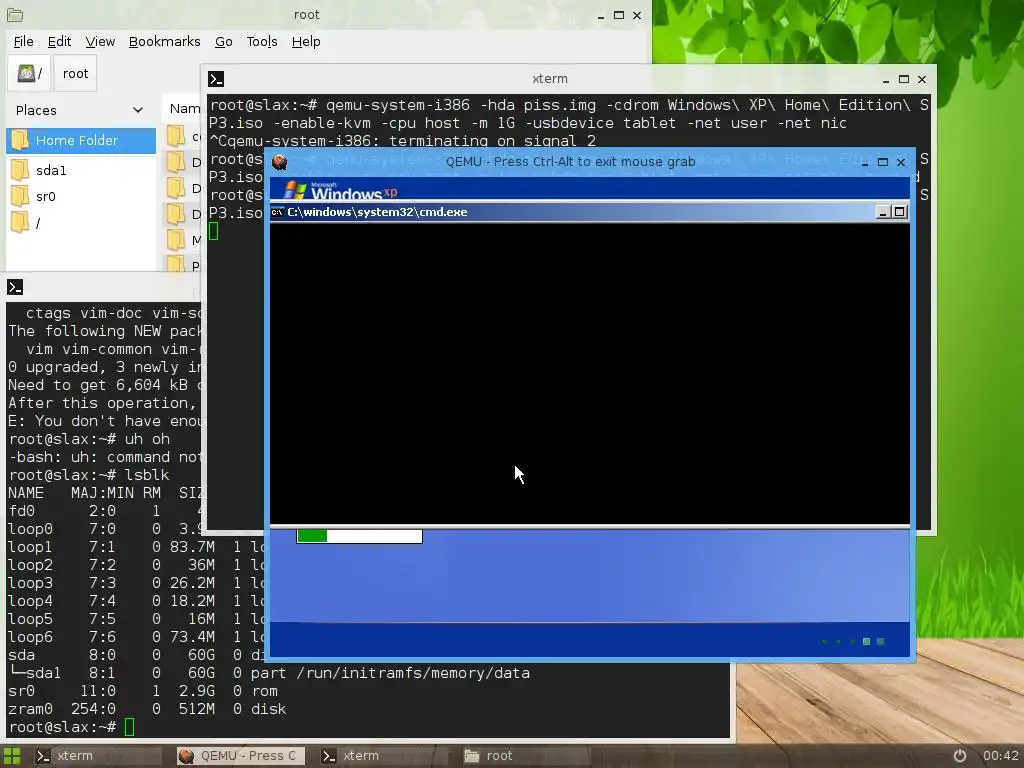Open the File menu in file manager
Screen dimensions: 1024x768
(x=24, y=42)
